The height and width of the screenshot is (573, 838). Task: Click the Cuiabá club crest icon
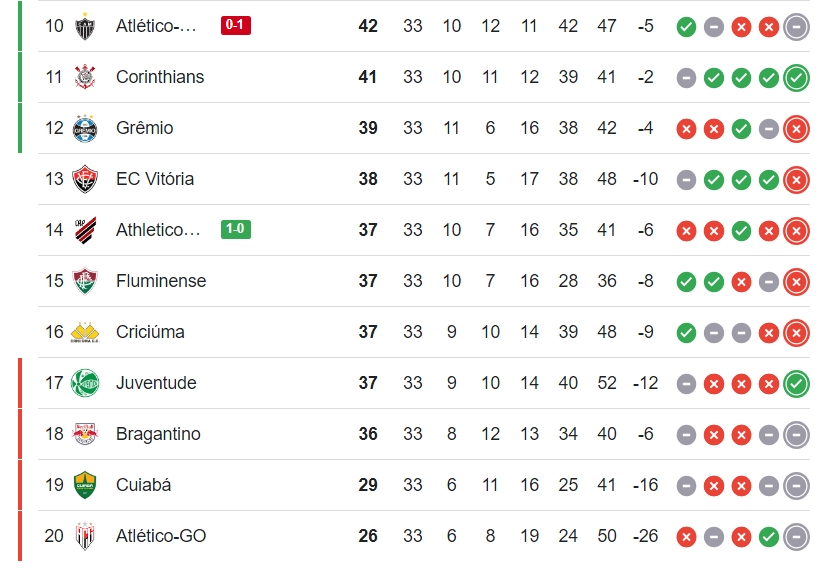tap(85, 485)
